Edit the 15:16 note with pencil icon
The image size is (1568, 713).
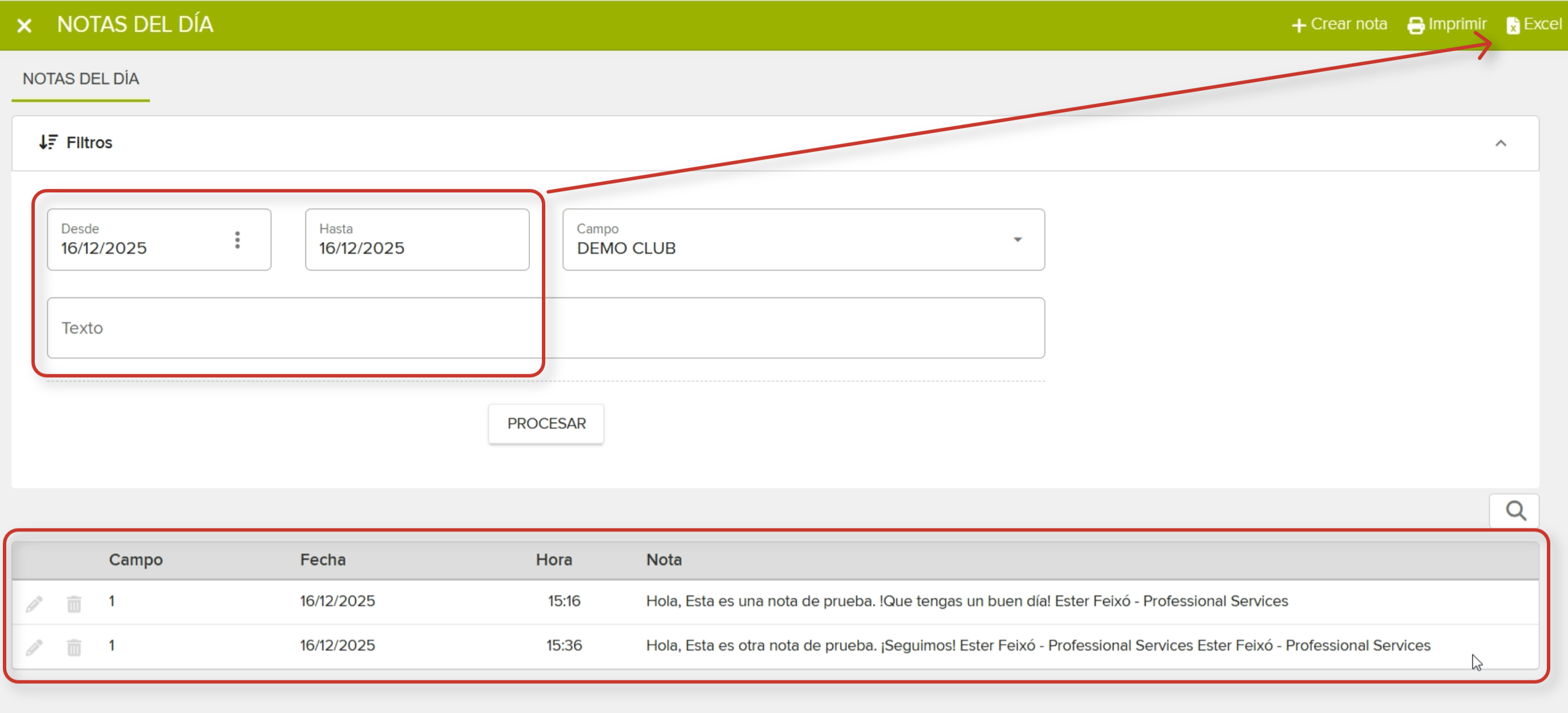pyautogui.click(x=34, y=603)
